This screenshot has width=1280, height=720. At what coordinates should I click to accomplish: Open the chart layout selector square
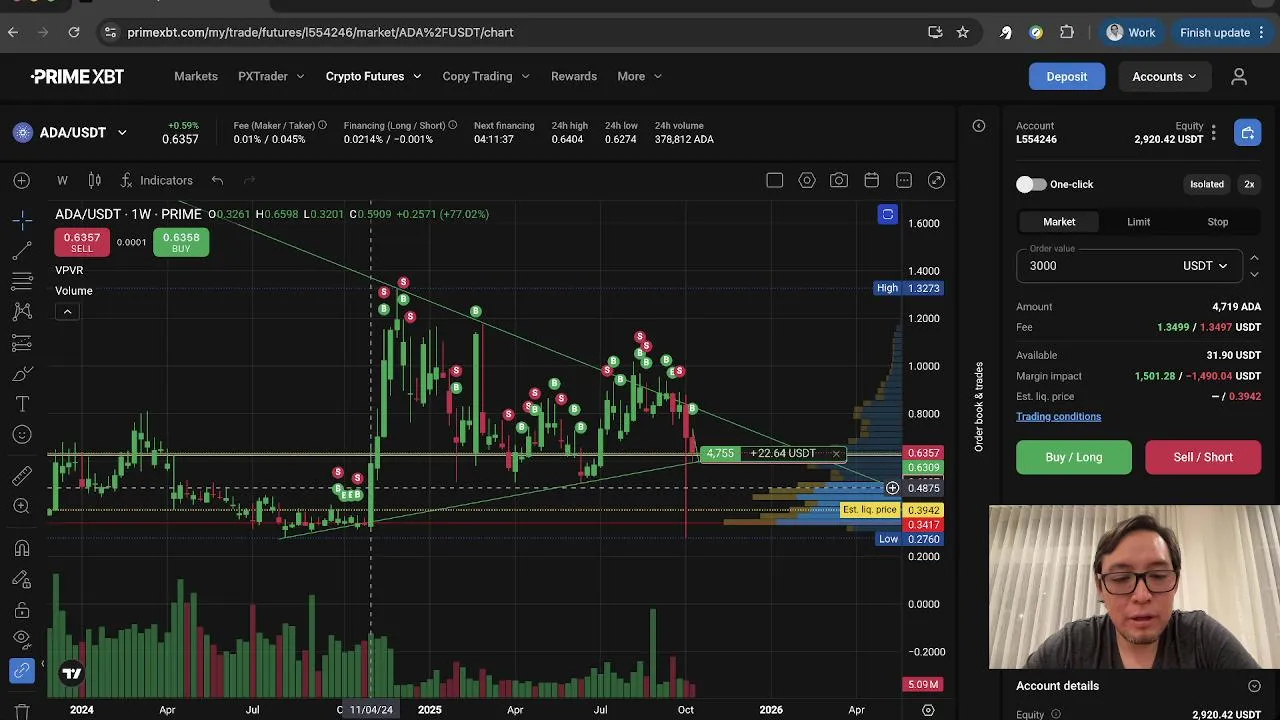[x=774, y=181]
